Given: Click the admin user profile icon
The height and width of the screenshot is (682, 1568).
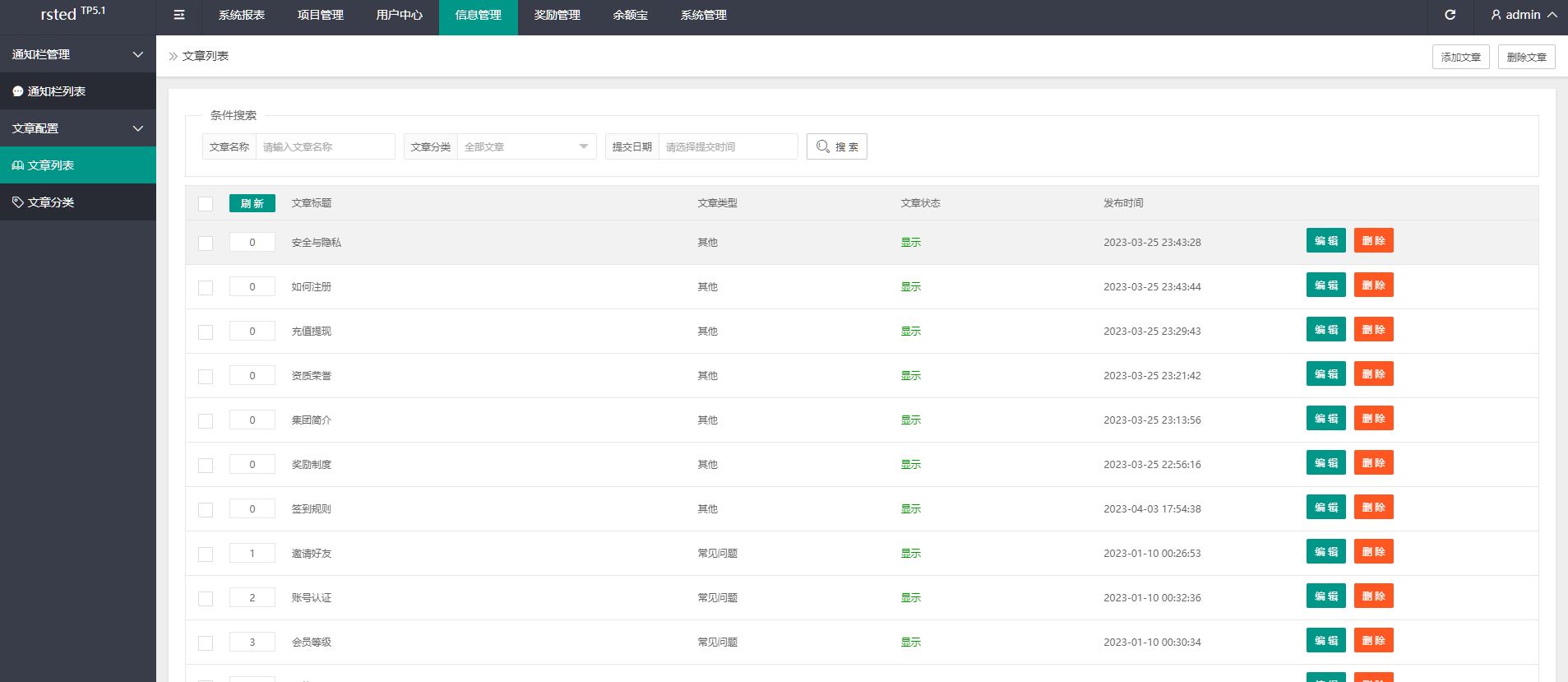Looking at the screenshot, I should [x=1496, y=15].
